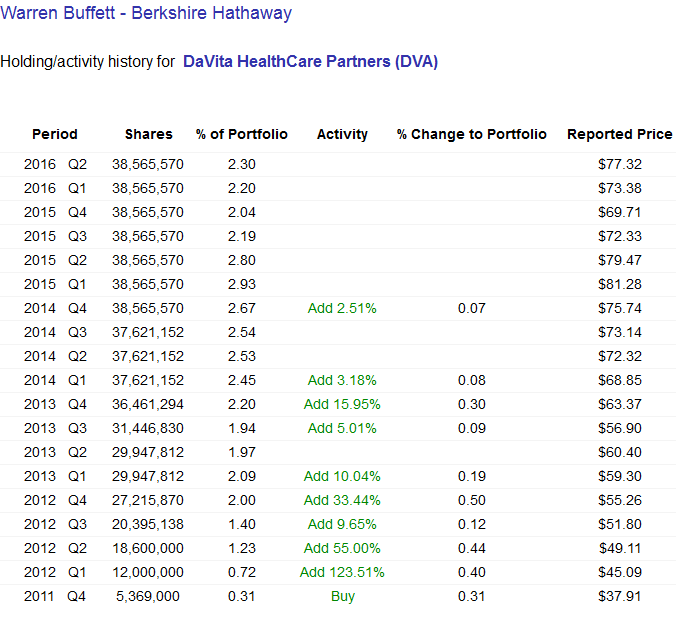Click the 2016 Q2 period cell
676x622 pixels.
(x=55, y=165)
